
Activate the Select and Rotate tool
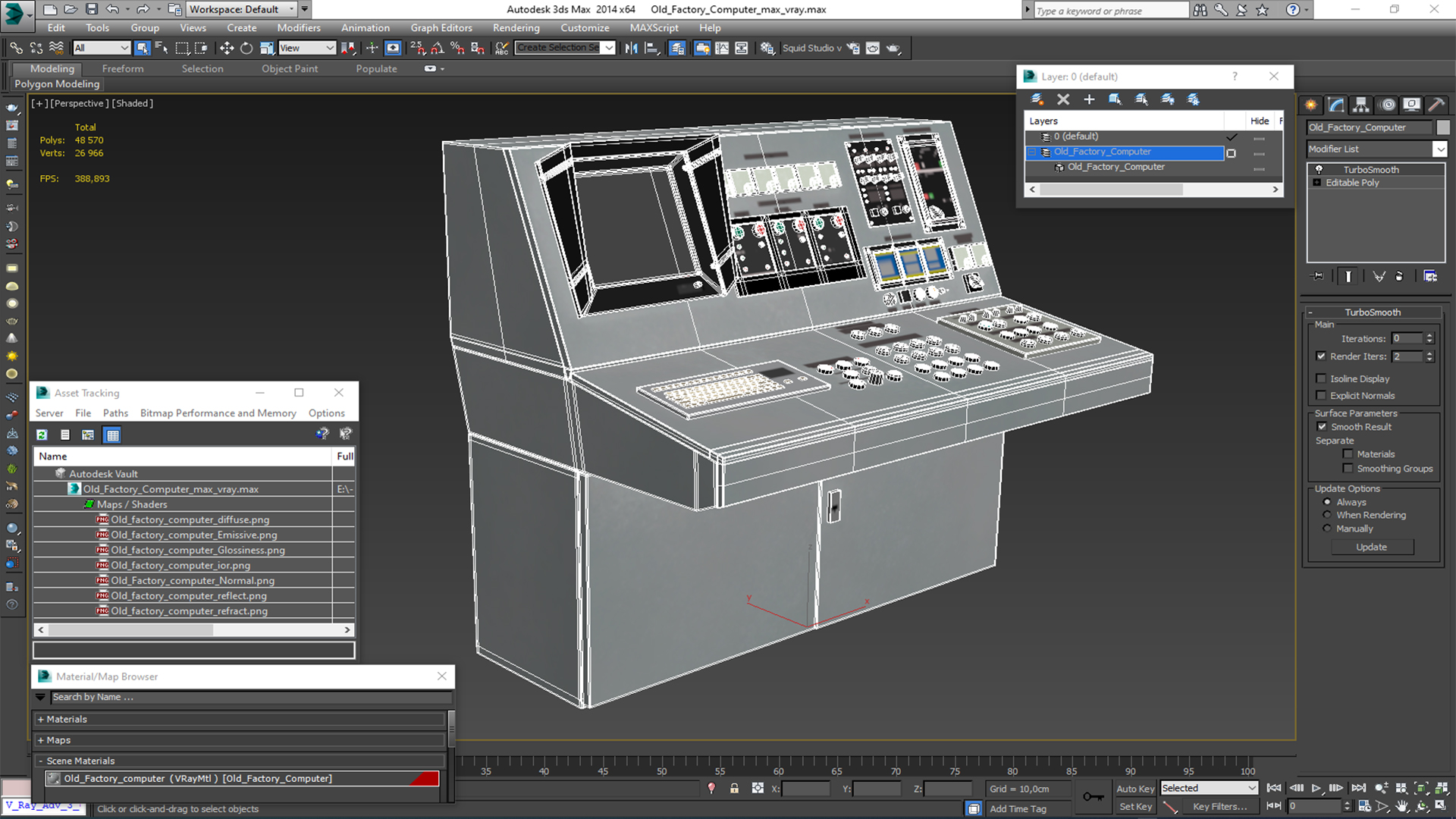click(x=246, y=48)
